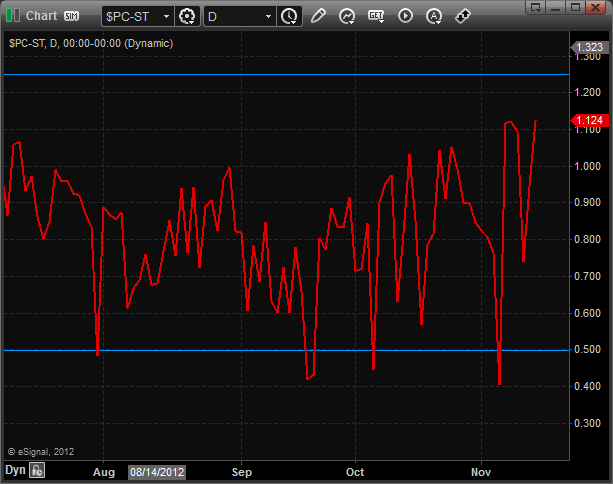Screen dimensions: 613x484
Task: Click the Sep label on time axis
Action: tap(242, 472)
